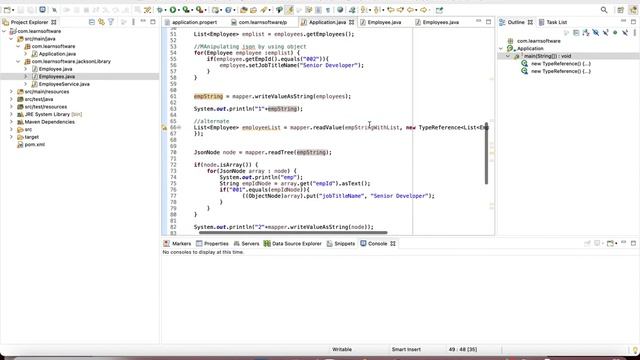
Task: Maximize the editor area button
Action: (489, 22)
